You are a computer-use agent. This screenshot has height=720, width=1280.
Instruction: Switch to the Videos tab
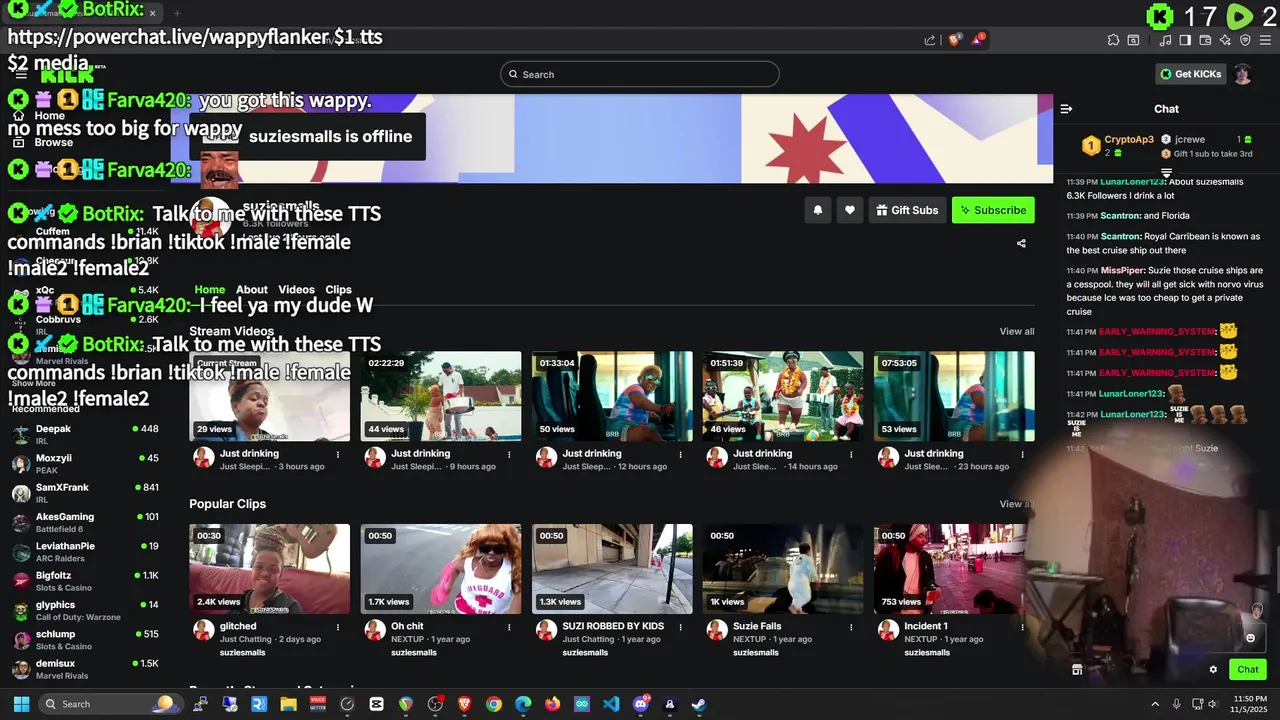(296, 290)
